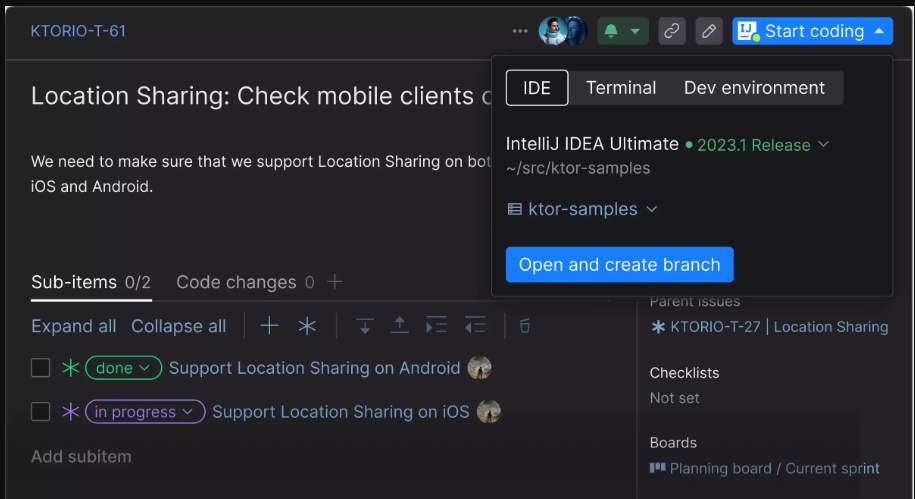The height and width of the screenshot is (499, 915).
Task: Switch to the Terminal tab
Action: [x=621, y=88]
